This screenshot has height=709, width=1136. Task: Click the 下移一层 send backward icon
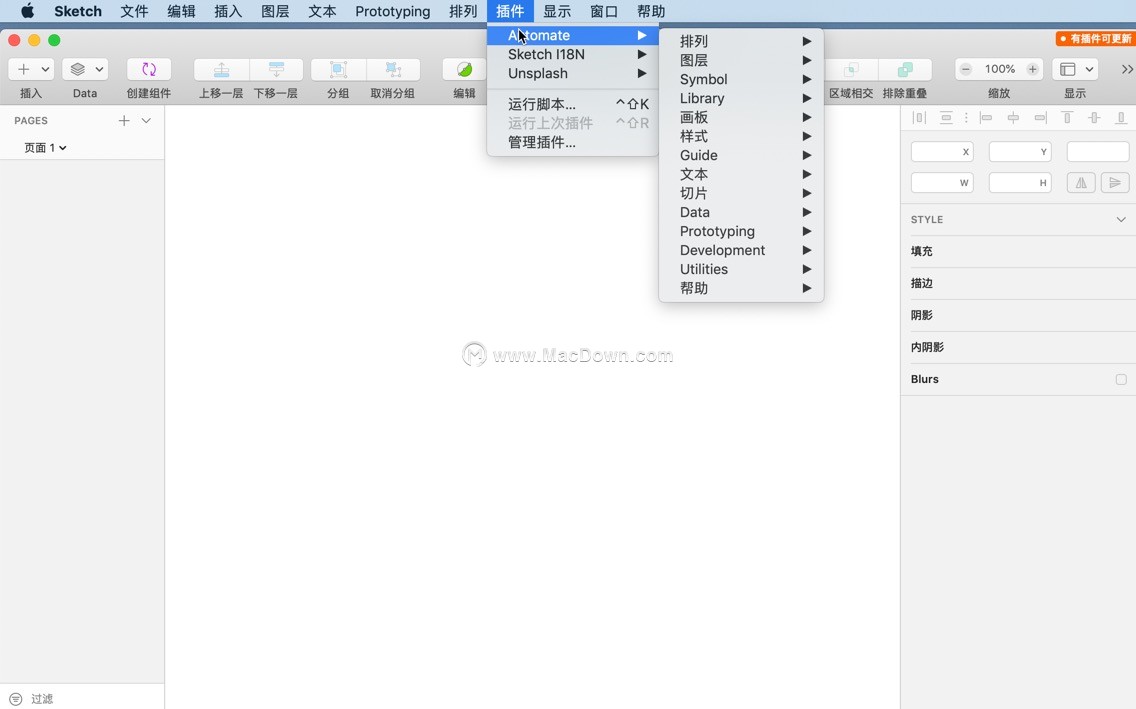coord(276,70)
